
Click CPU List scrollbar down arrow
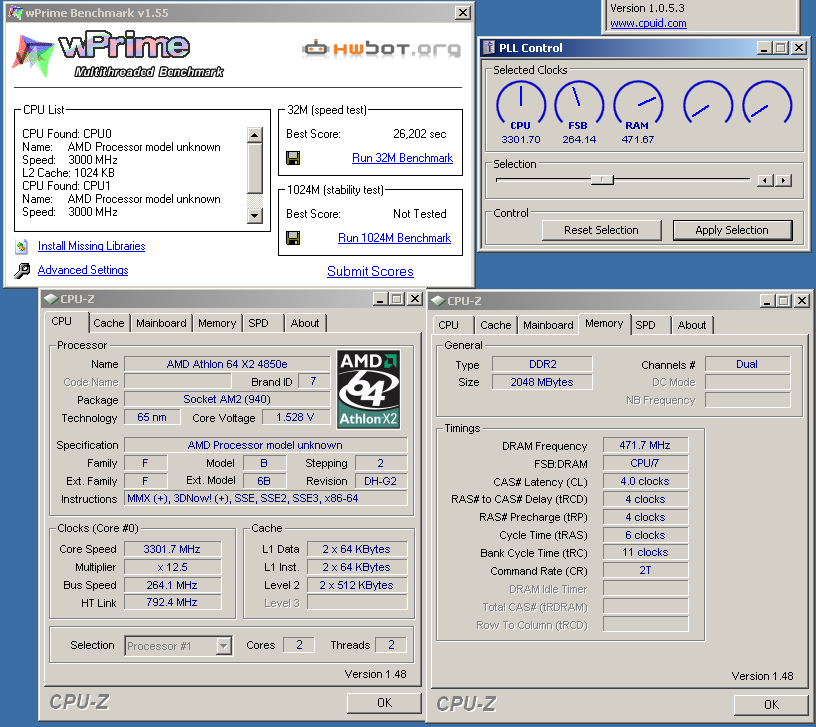tap(254, 215)
